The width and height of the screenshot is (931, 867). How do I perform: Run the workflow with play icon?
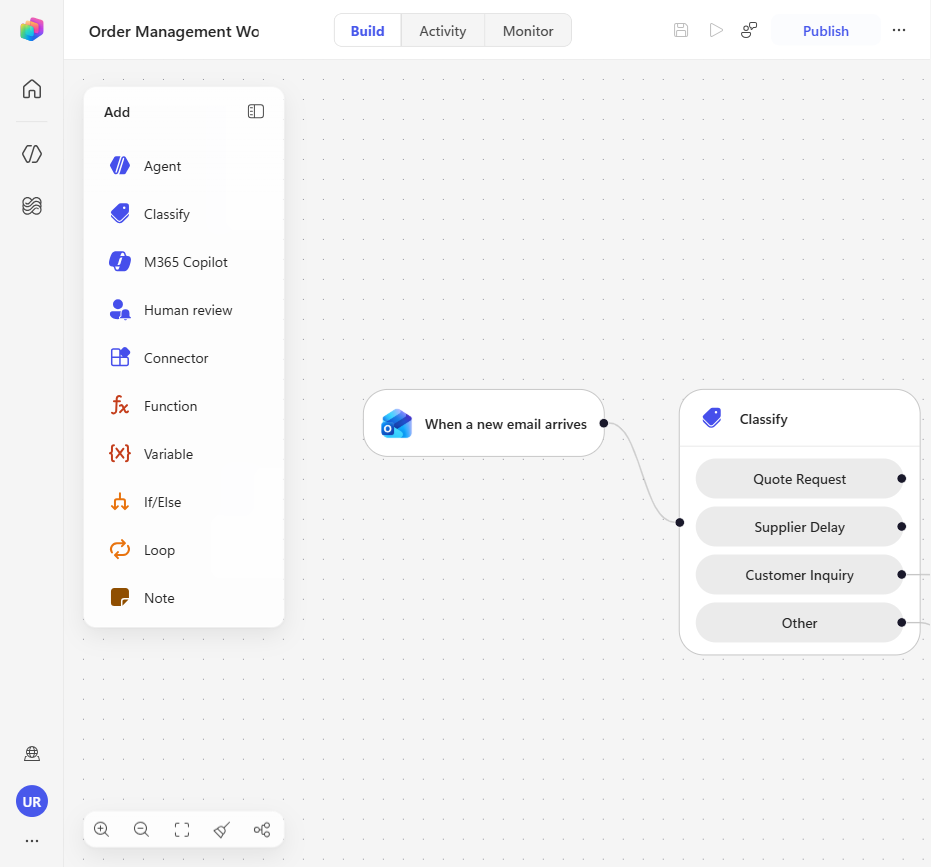(x=716, y=30)
